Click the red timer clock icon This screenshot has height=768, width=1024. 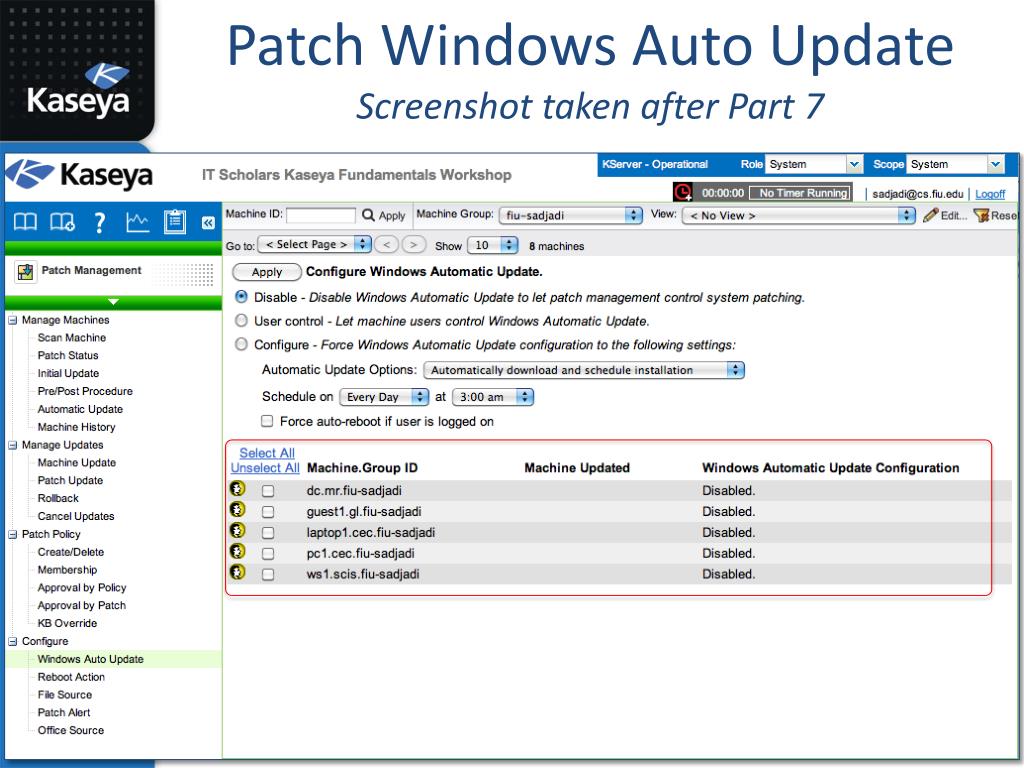(682, 192)
